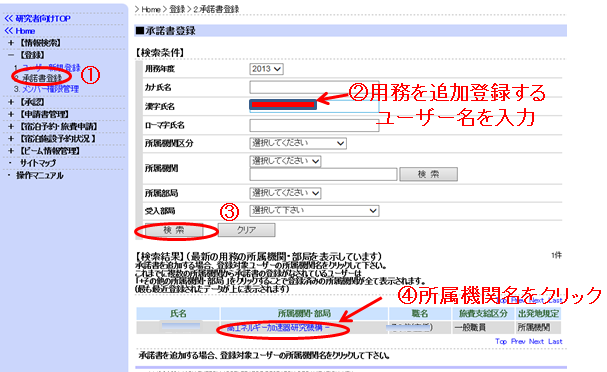Click the ローマ字氏名 input field
The image size is (607, 372).
click(314, 125)
